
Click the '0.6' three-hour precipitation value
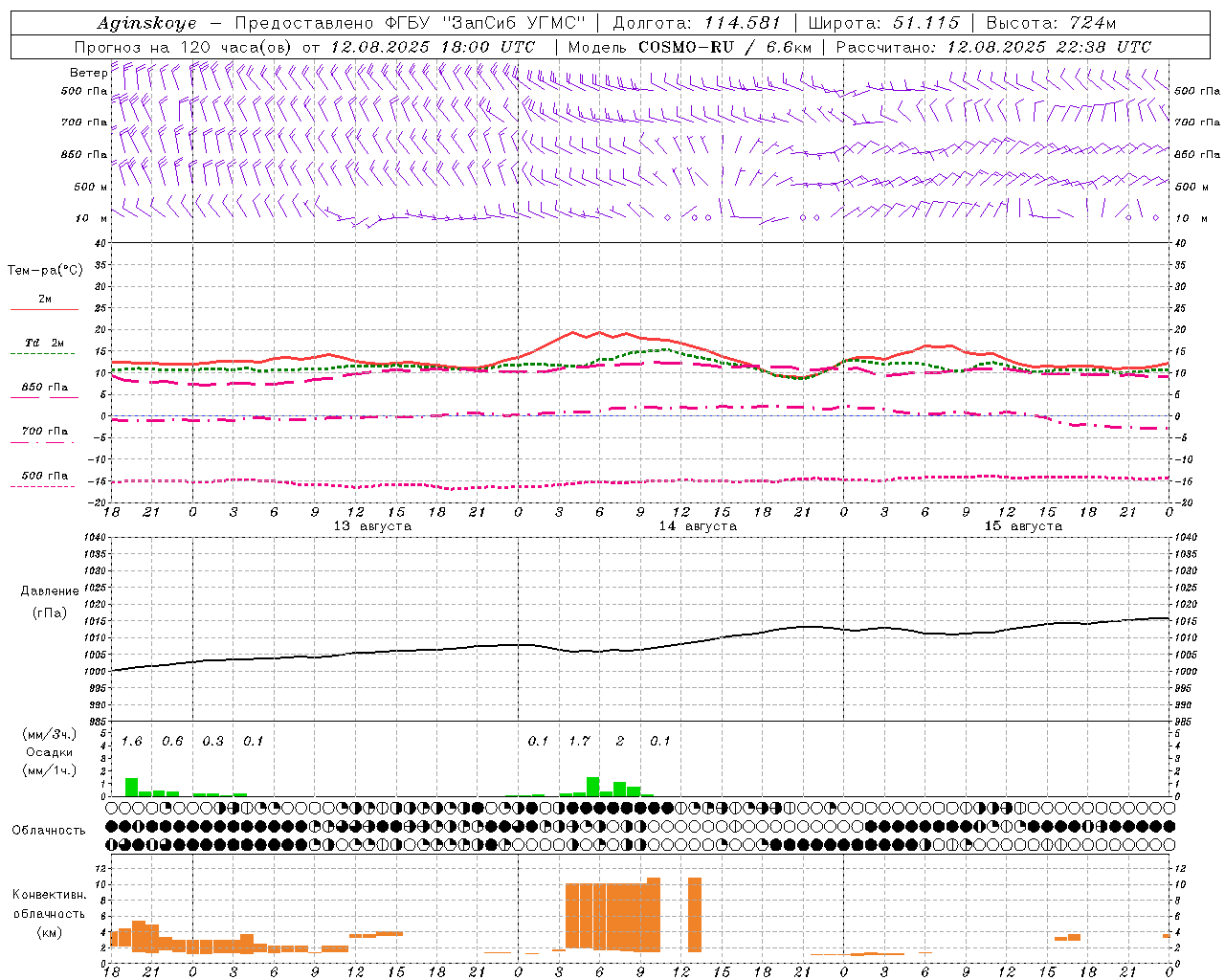tap(172, 742)
